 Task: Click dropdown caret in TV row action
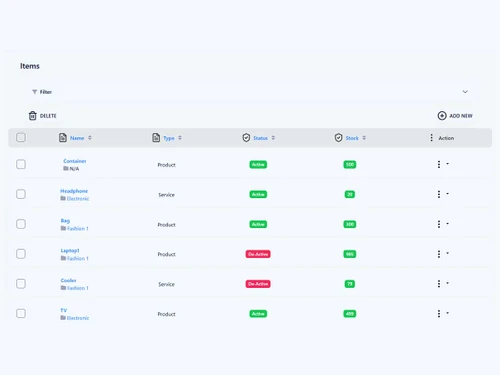[x=447, y=313]
